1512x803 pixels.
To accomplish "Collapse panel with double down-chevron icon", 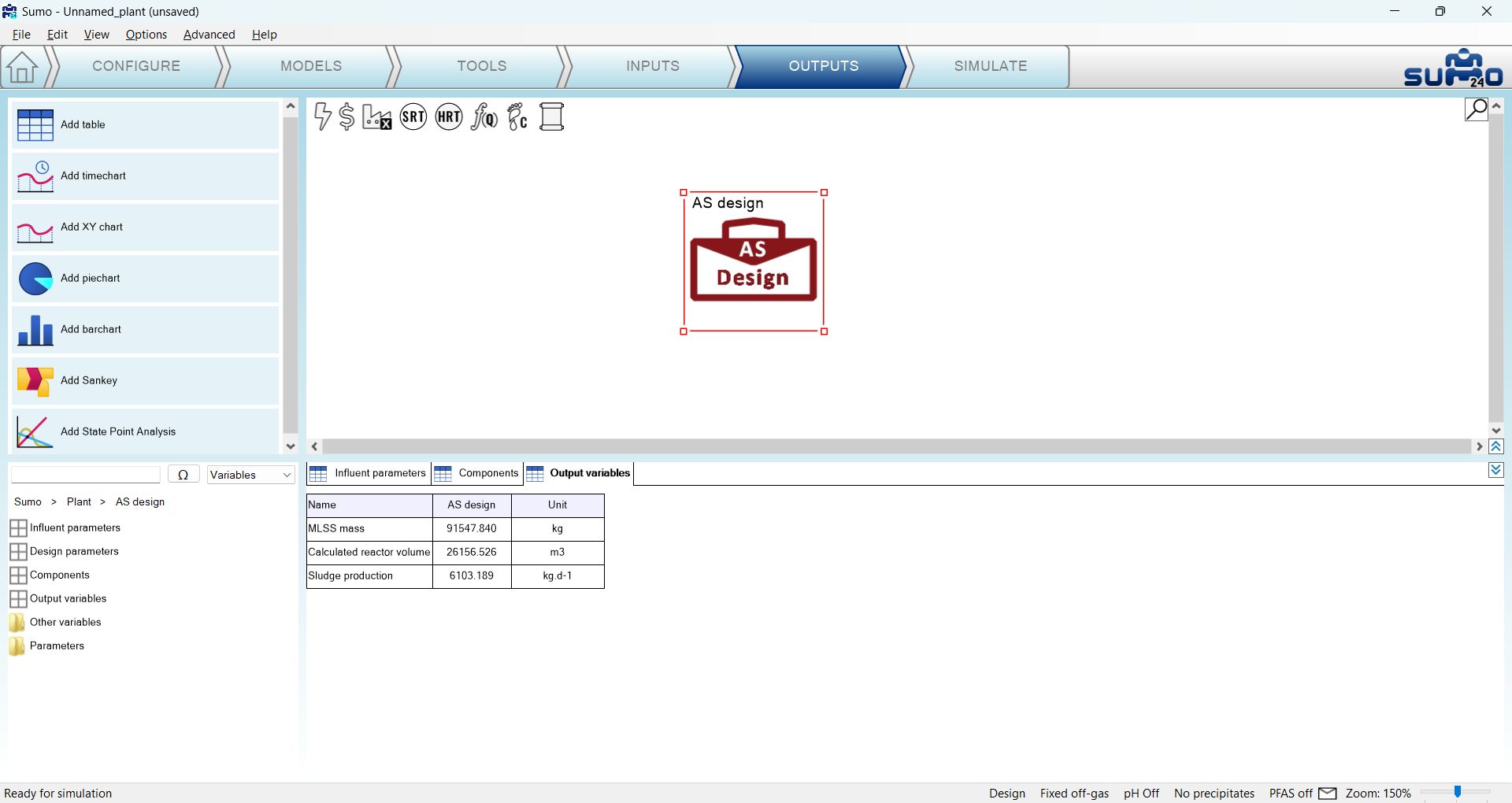I will coord(1496,470).
